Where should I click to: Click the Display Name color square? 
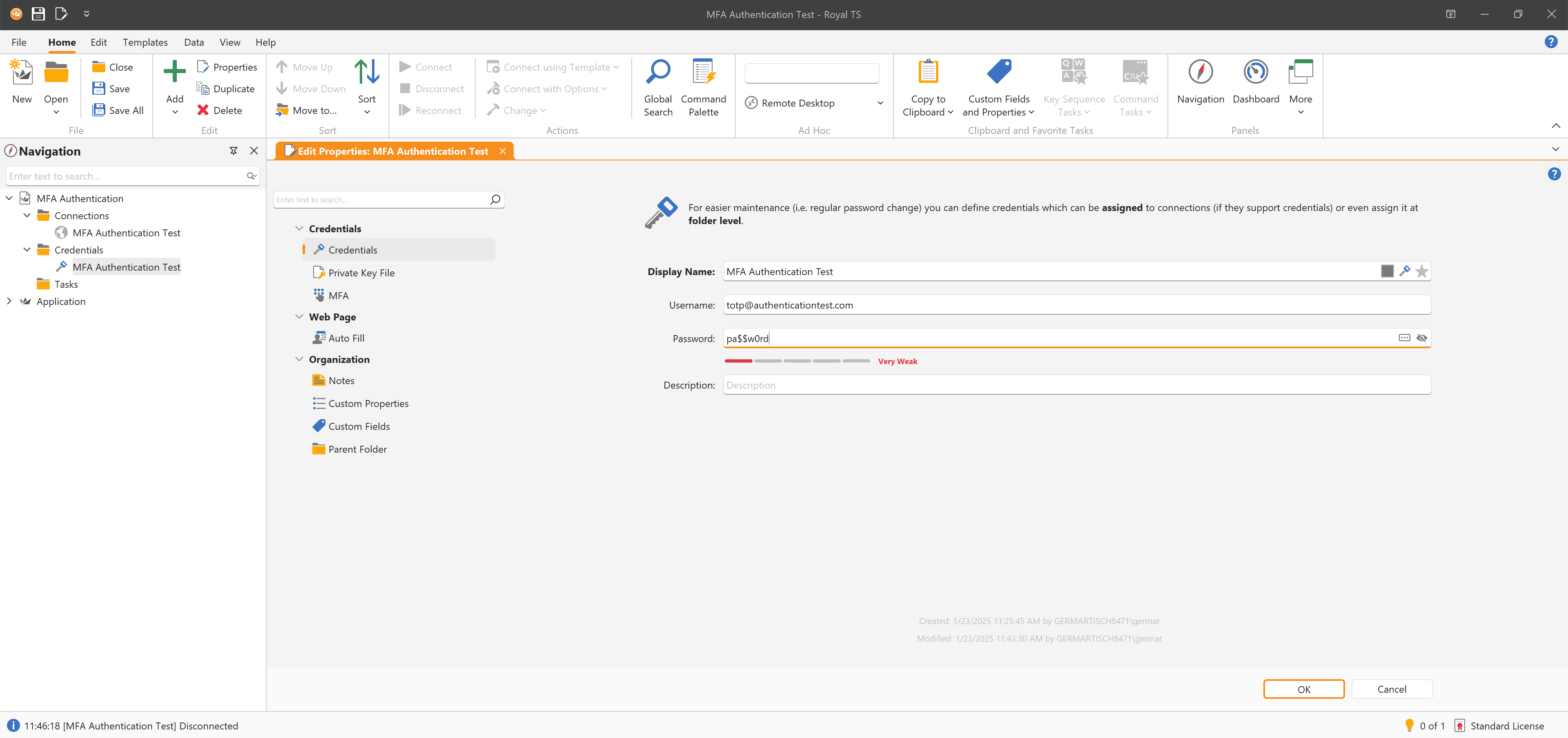[x=1387, y=271]
